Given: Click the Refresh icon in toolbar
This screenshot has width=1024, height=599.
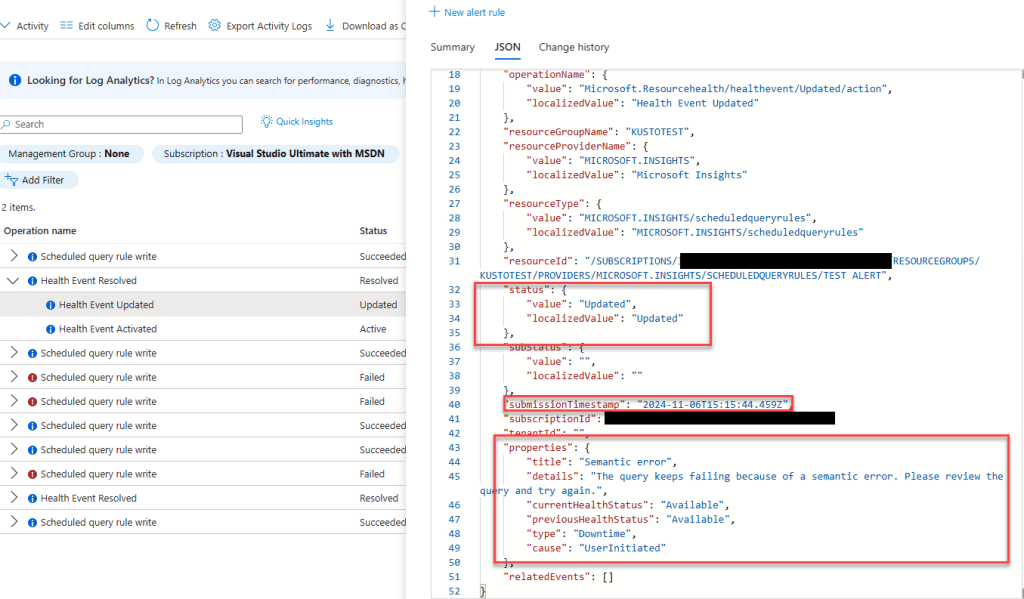Looking at the screenshot, I should point(153,26).
